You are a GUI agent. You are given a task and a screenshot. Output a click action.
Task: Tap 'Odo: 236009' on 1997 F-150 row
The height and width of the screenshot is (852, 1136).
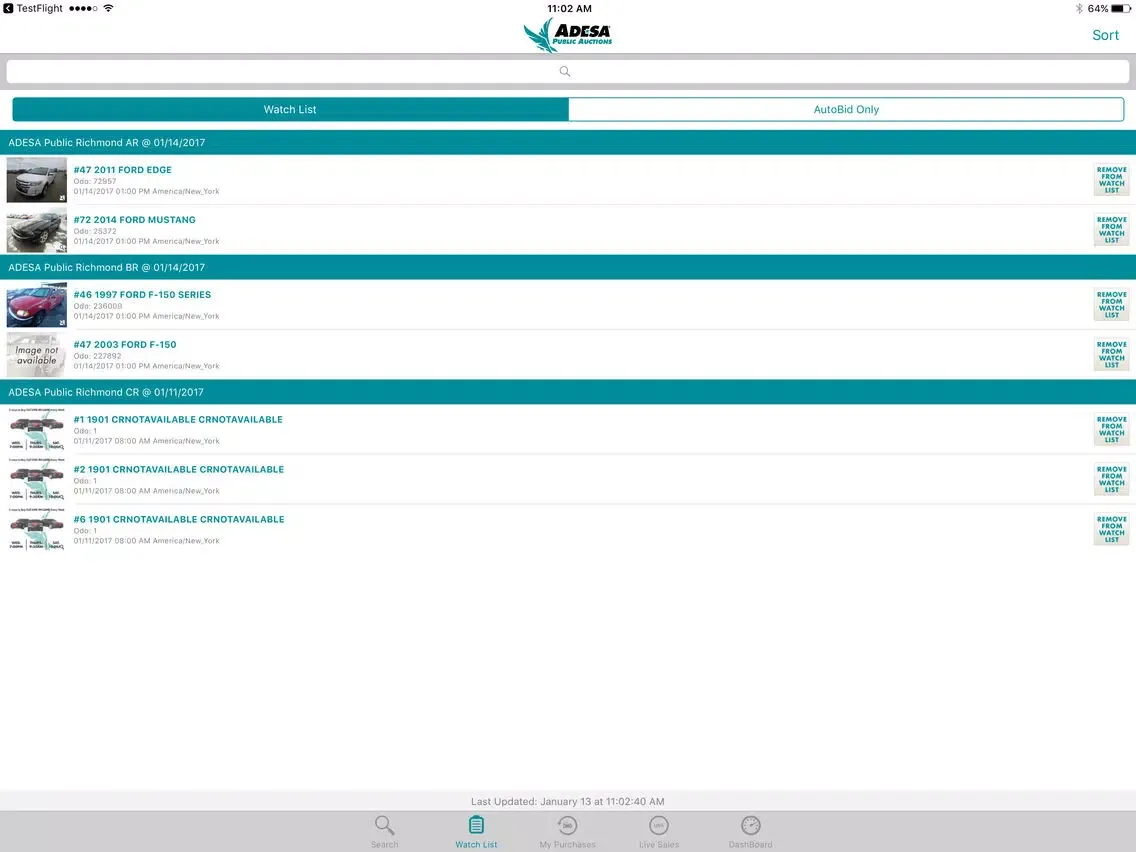point(97,306)
